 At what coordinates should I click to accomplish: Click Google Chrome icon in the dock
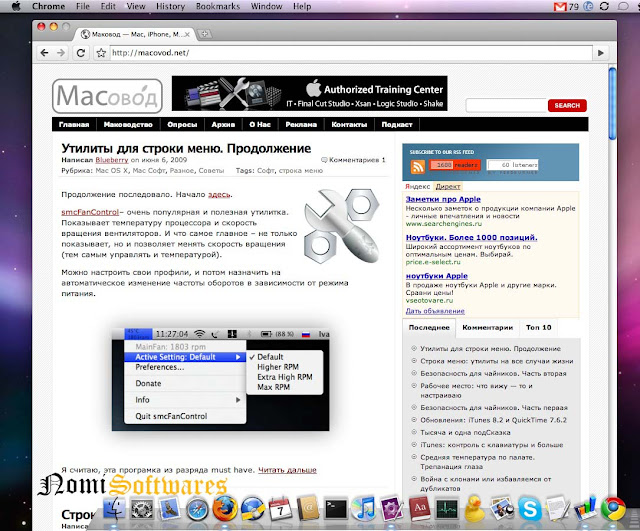point(613,509)
